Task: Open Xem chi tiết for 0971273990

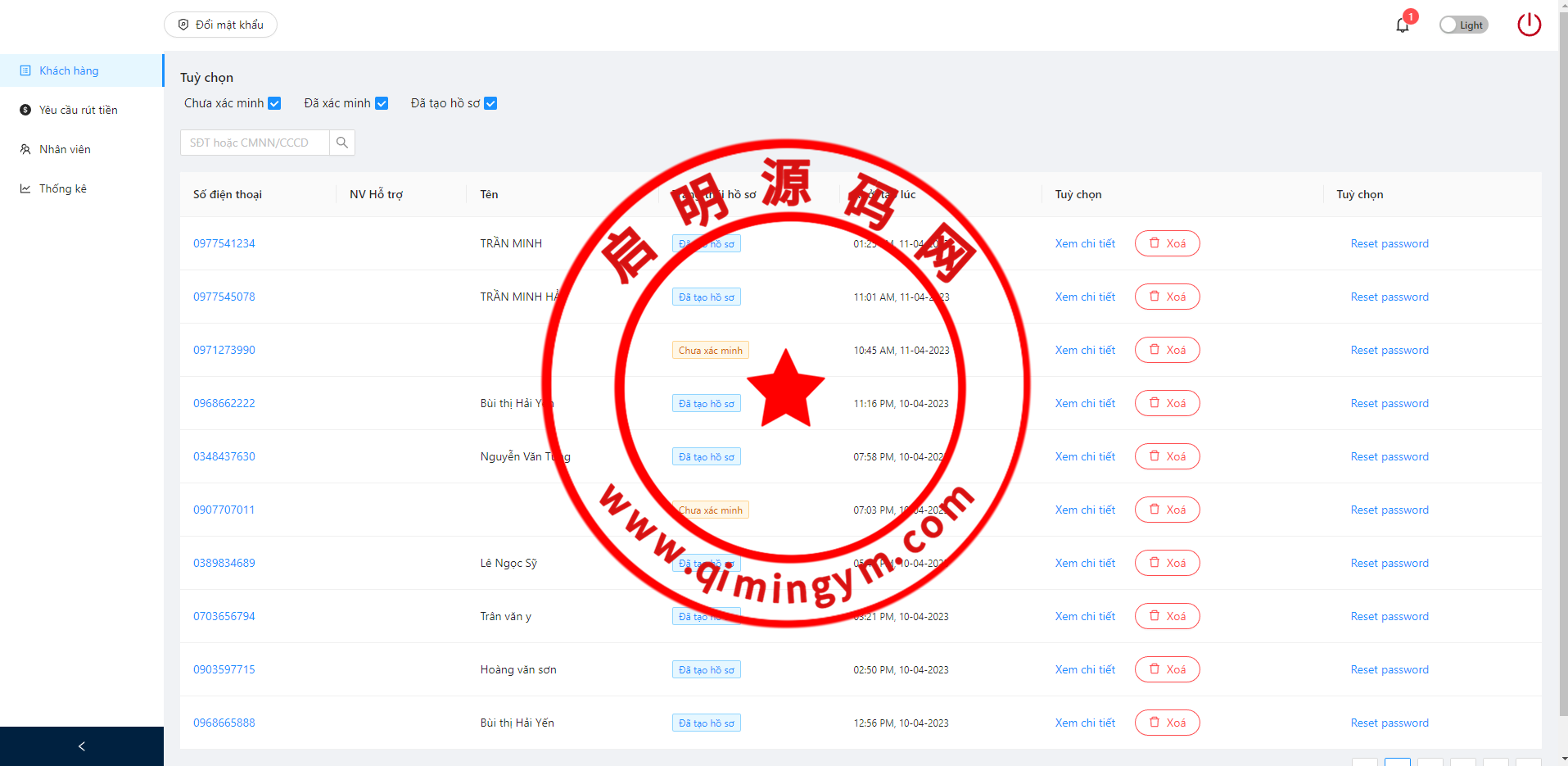Action: (1085, 350)
